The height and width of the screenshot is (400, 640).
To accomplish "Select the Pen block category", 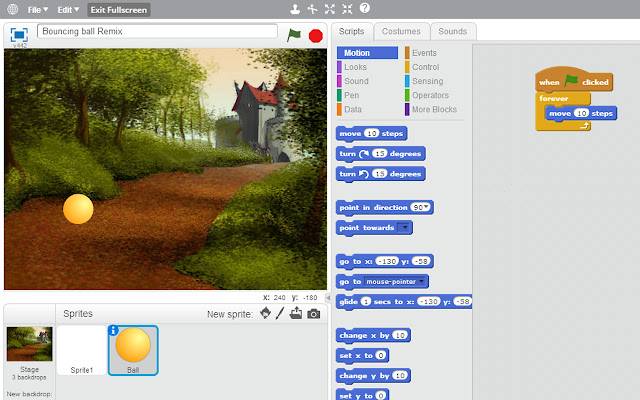I will click(x=351, y=95).
